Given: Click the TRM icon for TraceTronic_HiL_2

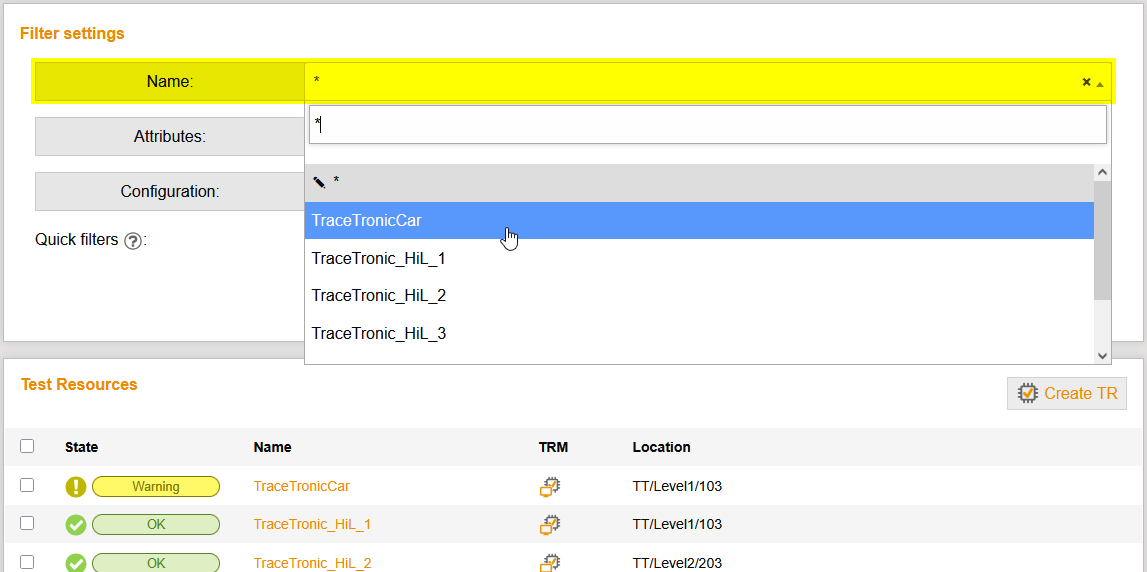Looking at the screenshot, I should click(x=550, y=562).
